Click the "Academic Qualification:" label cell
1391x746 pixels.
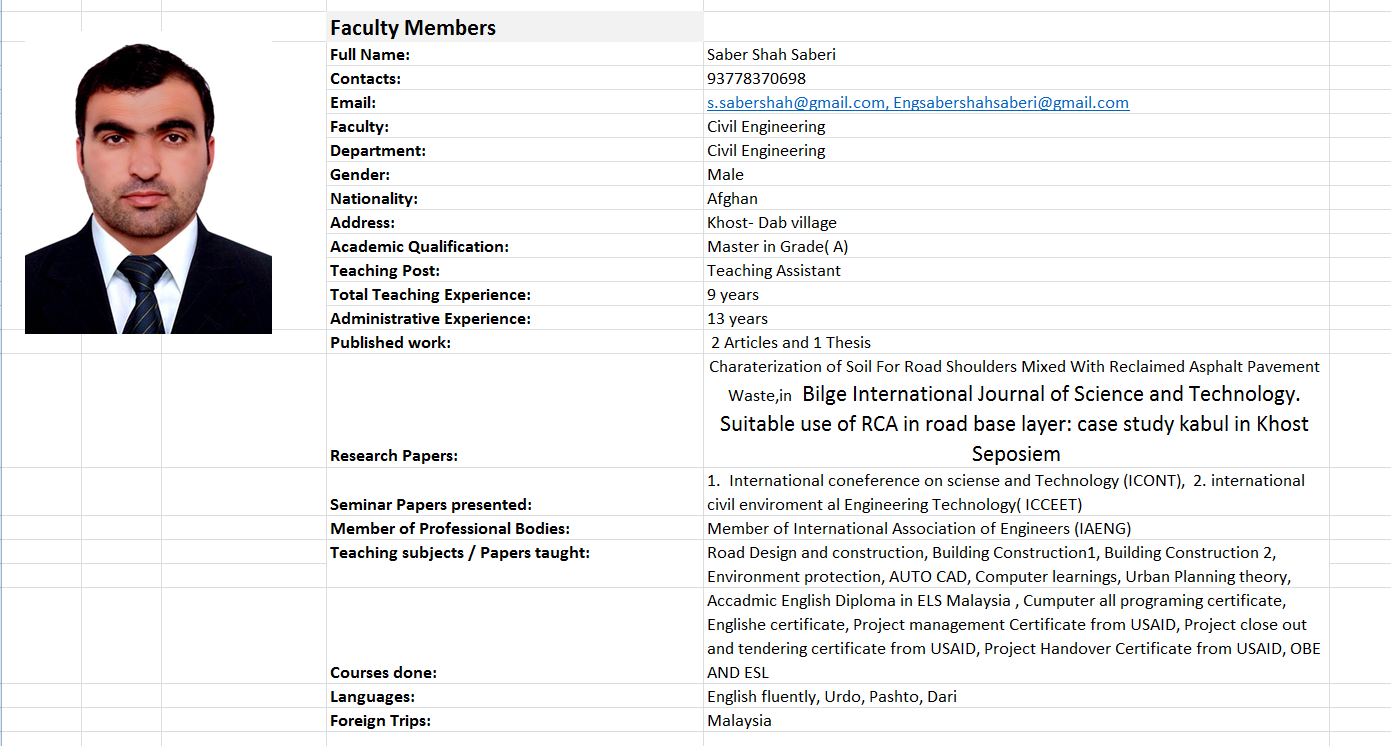click(x=515, y=246)
